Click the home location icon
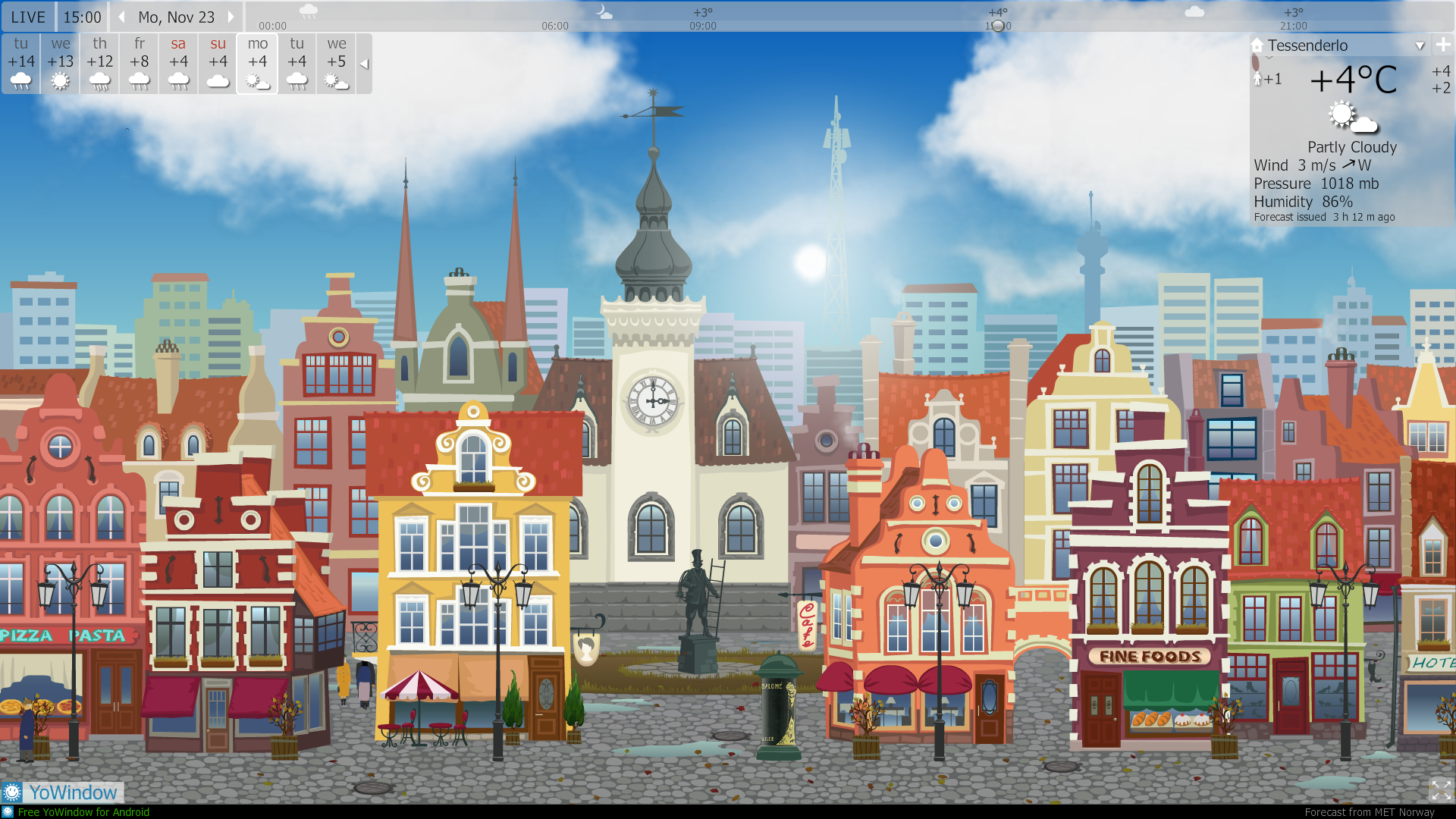Image resolution: width=1456 pixels, height=819 pixels. pos(1257,45)
